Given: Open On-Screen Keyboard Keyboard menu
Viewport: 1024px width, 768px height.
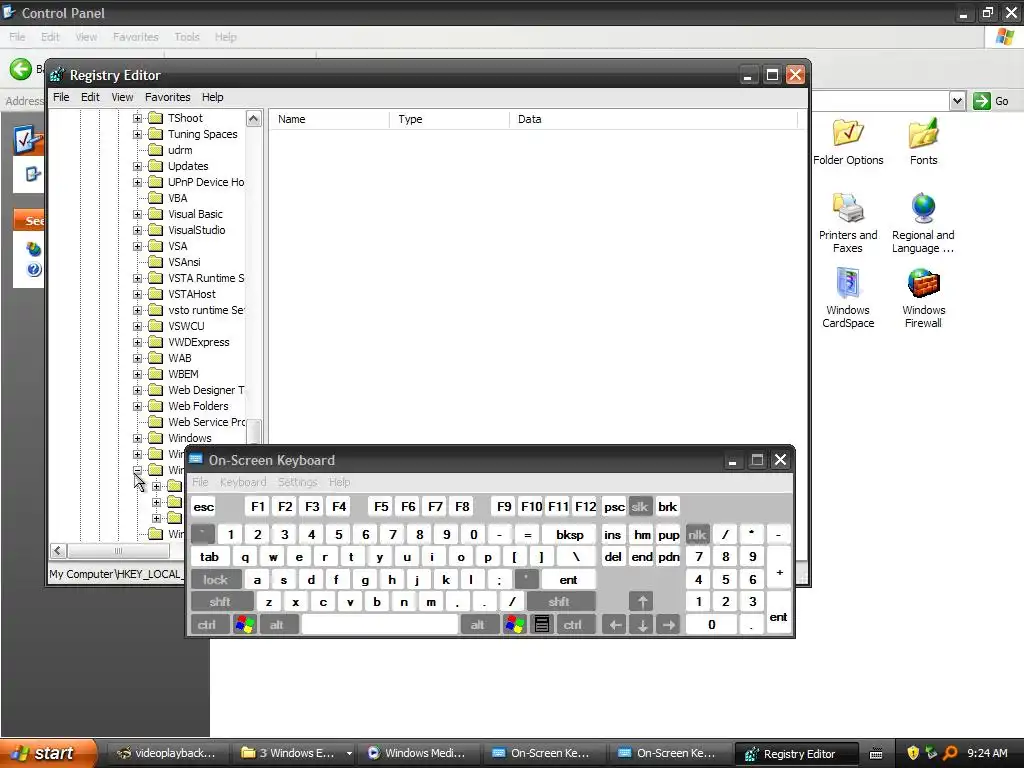Looking at the screenshot, I should coord(243,482).
